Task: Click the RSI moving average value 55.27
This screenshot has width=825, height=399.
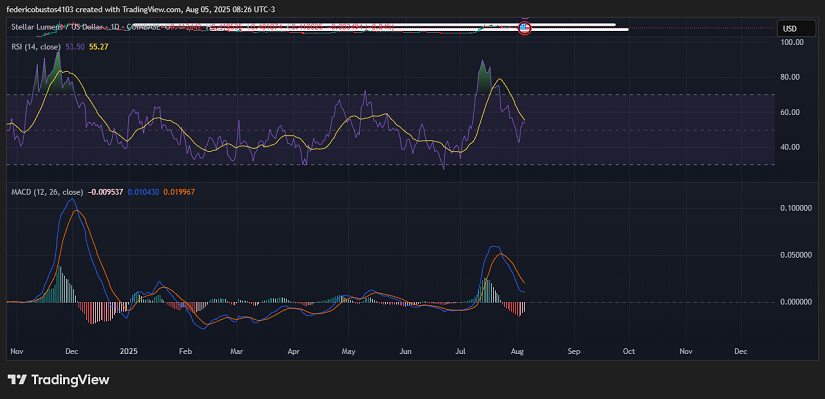Action: (98, 47)
